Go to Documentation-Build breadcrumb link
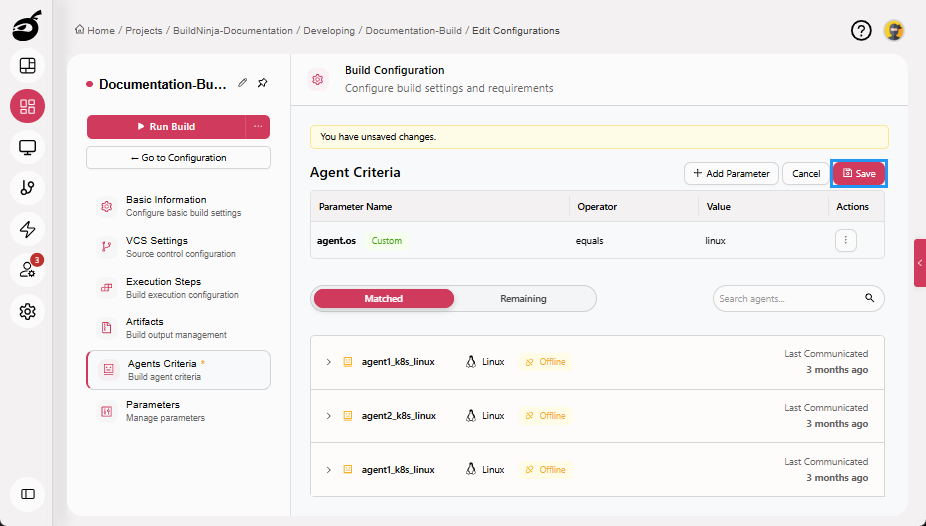This screenshot has height=526, width=926. (x=413, y=30)
